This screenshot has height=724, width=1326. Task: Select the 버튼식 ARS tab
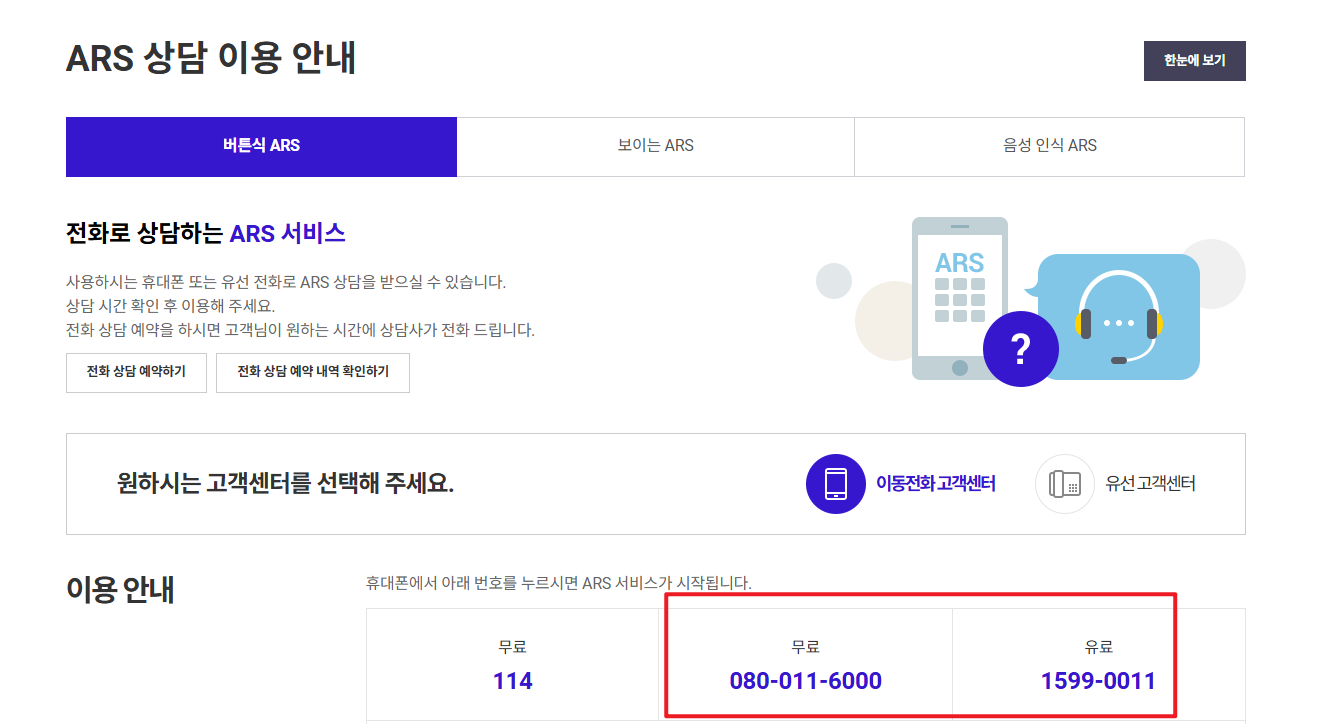(261, 146)
